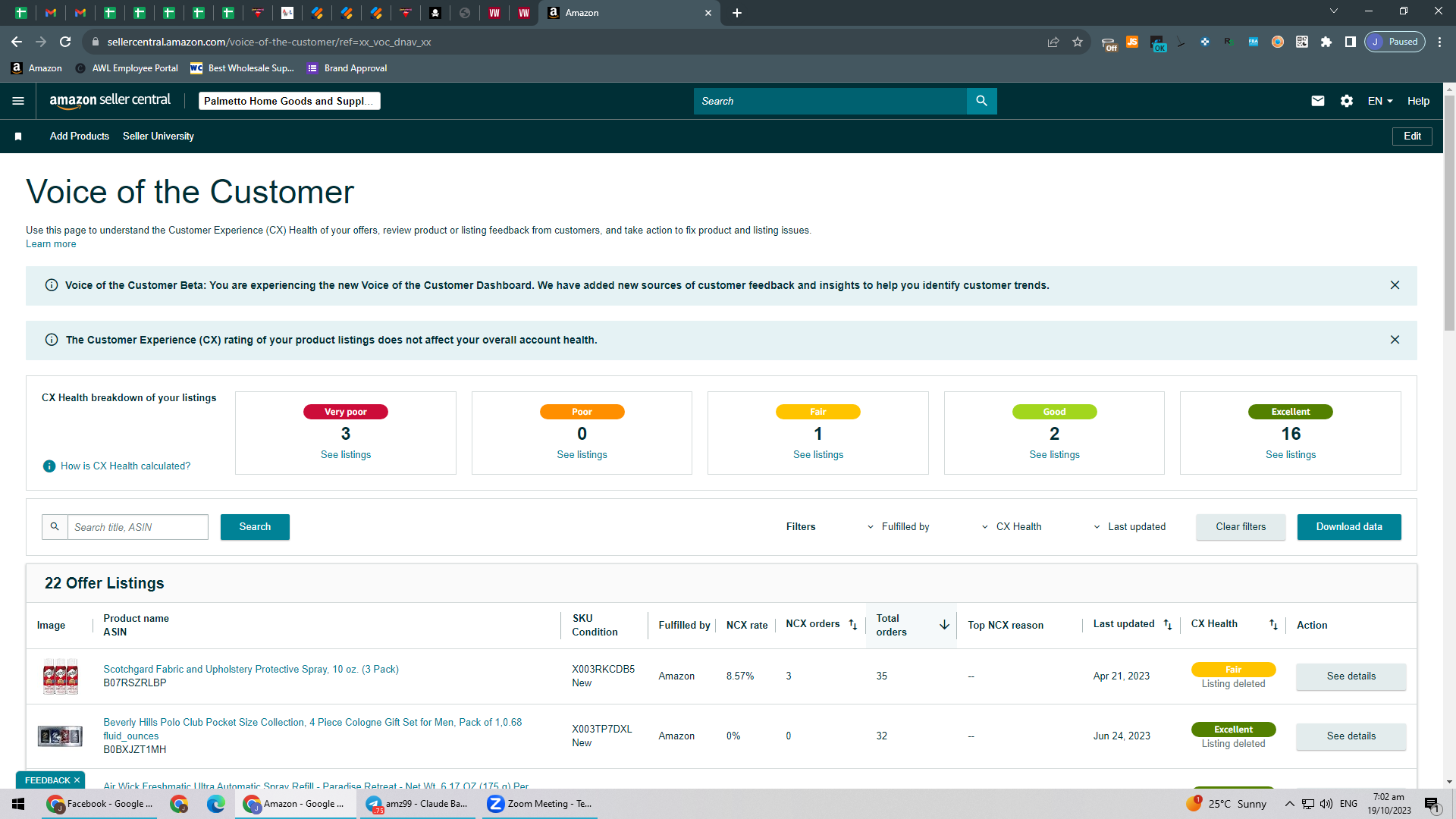Click the magnifier icon in the title/ASIN search box
The image size is (1456, 819).
pos(55,527)
